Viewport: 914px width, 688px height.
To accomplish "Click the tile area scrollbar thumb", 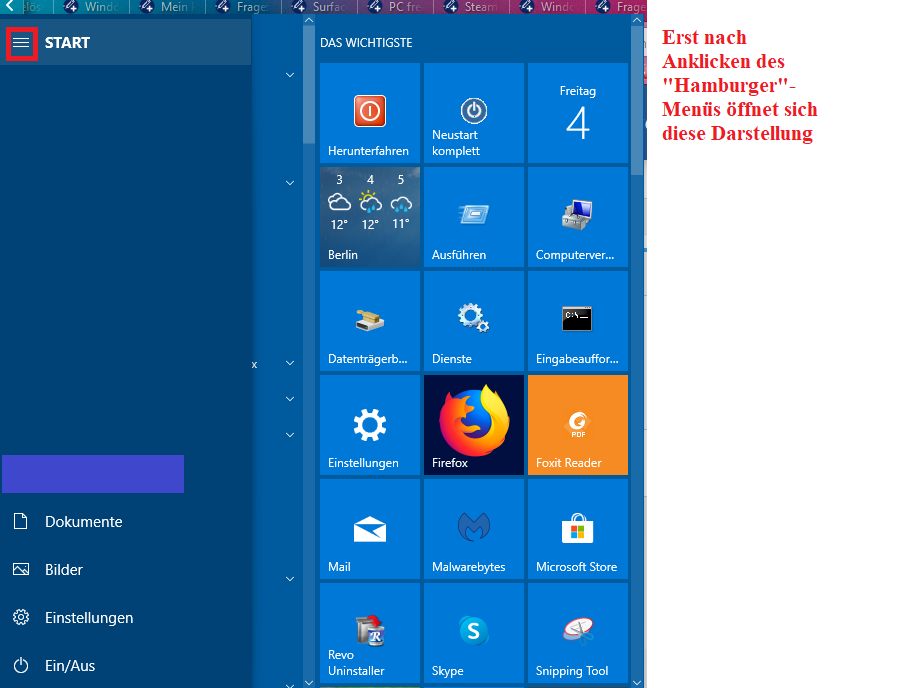I will click(637, 100).
